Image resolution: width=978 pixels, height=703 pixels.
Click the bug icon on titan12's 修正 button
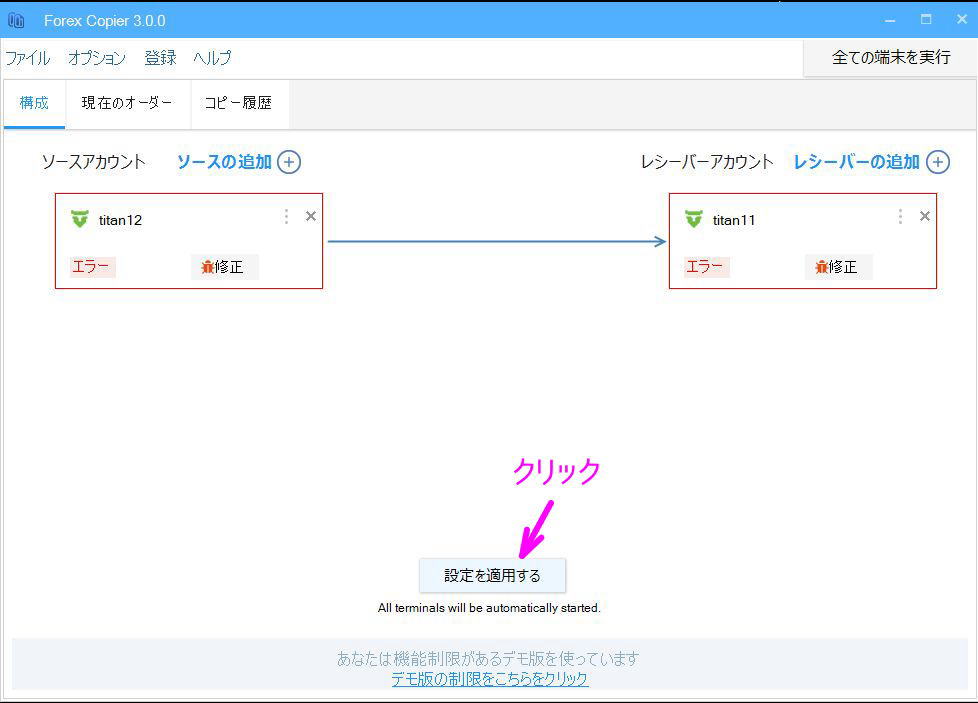[207, 266]
